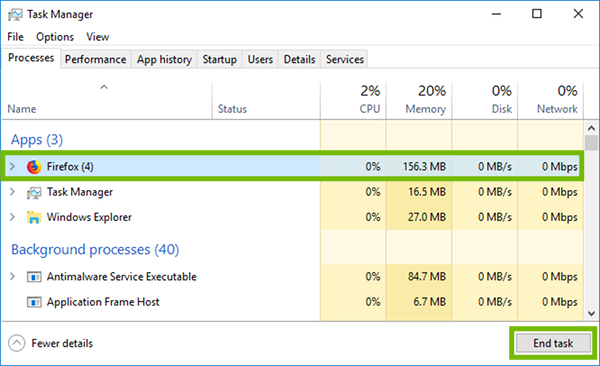This screenshot has width=600, height=366.
Task: Sort by the Disk column header
Action: click(485, 101)
